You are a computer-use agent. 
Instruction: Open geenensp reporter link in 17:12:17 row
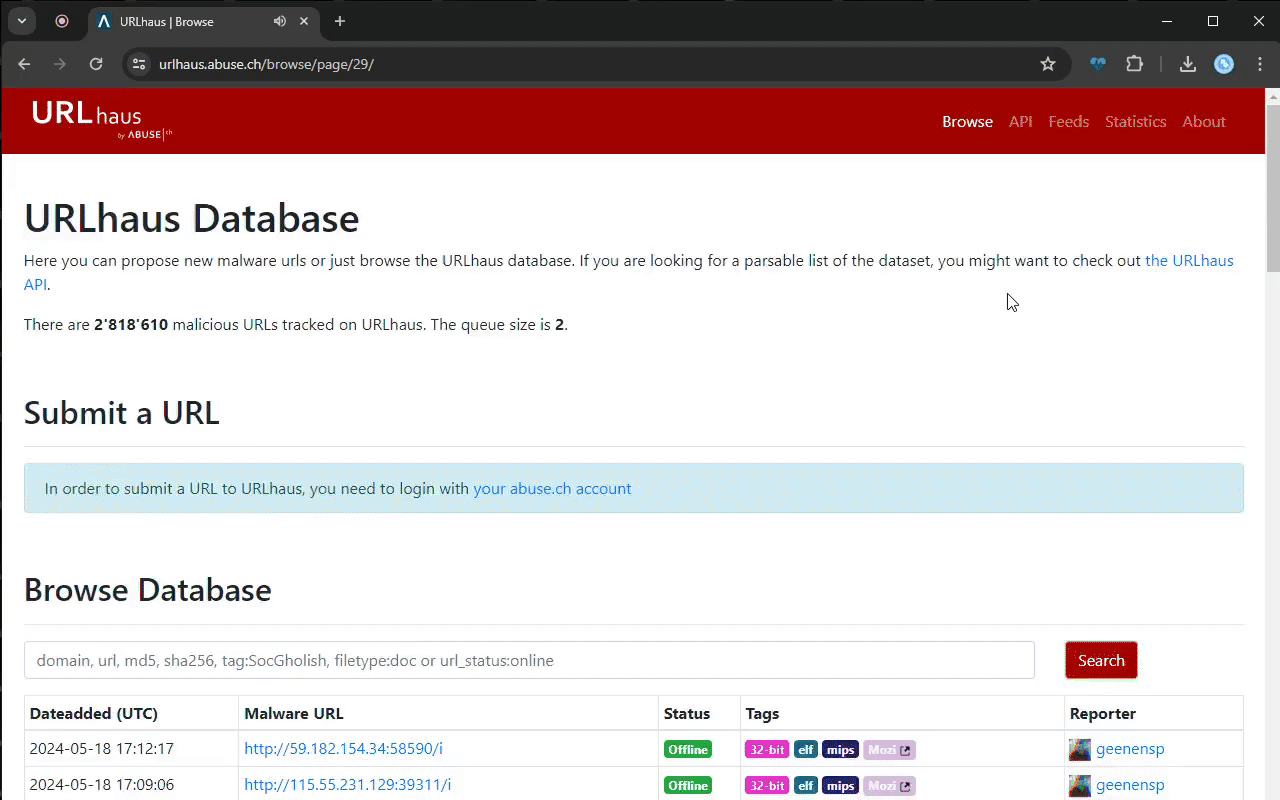[x=1130, y=748]
